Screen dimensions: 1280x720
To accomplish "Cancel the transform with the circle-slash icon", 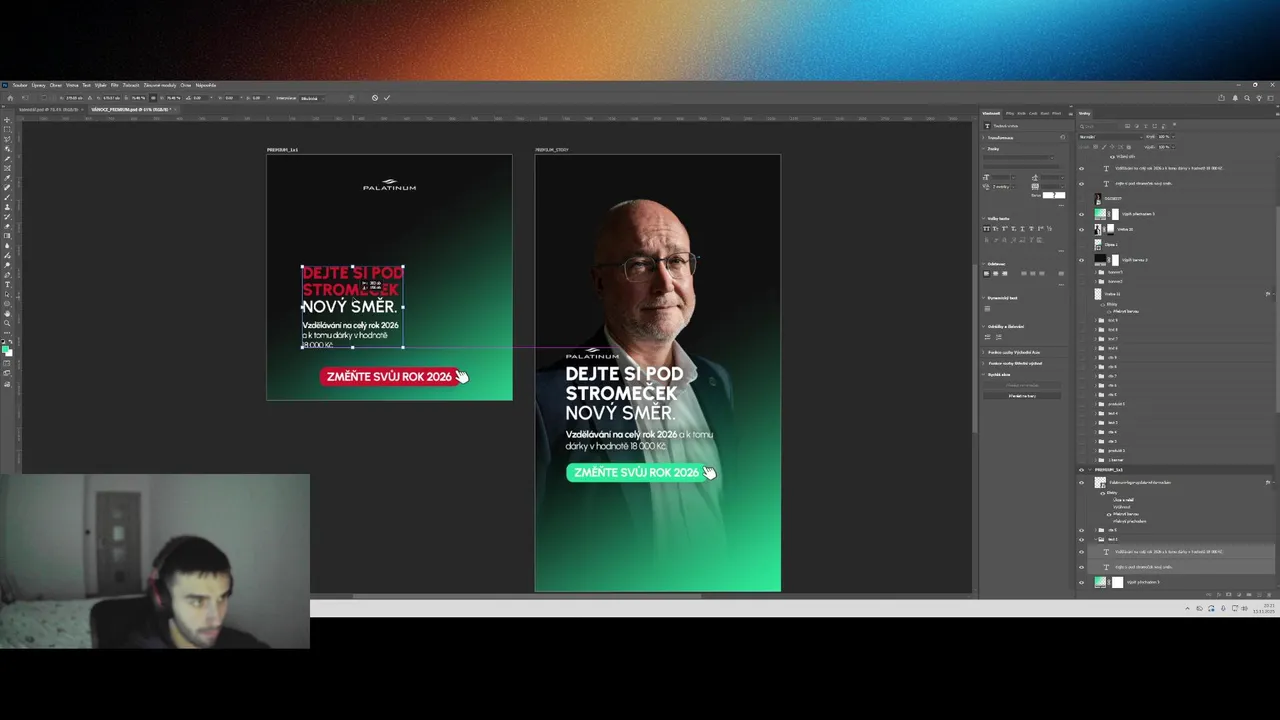I will 375,98.
